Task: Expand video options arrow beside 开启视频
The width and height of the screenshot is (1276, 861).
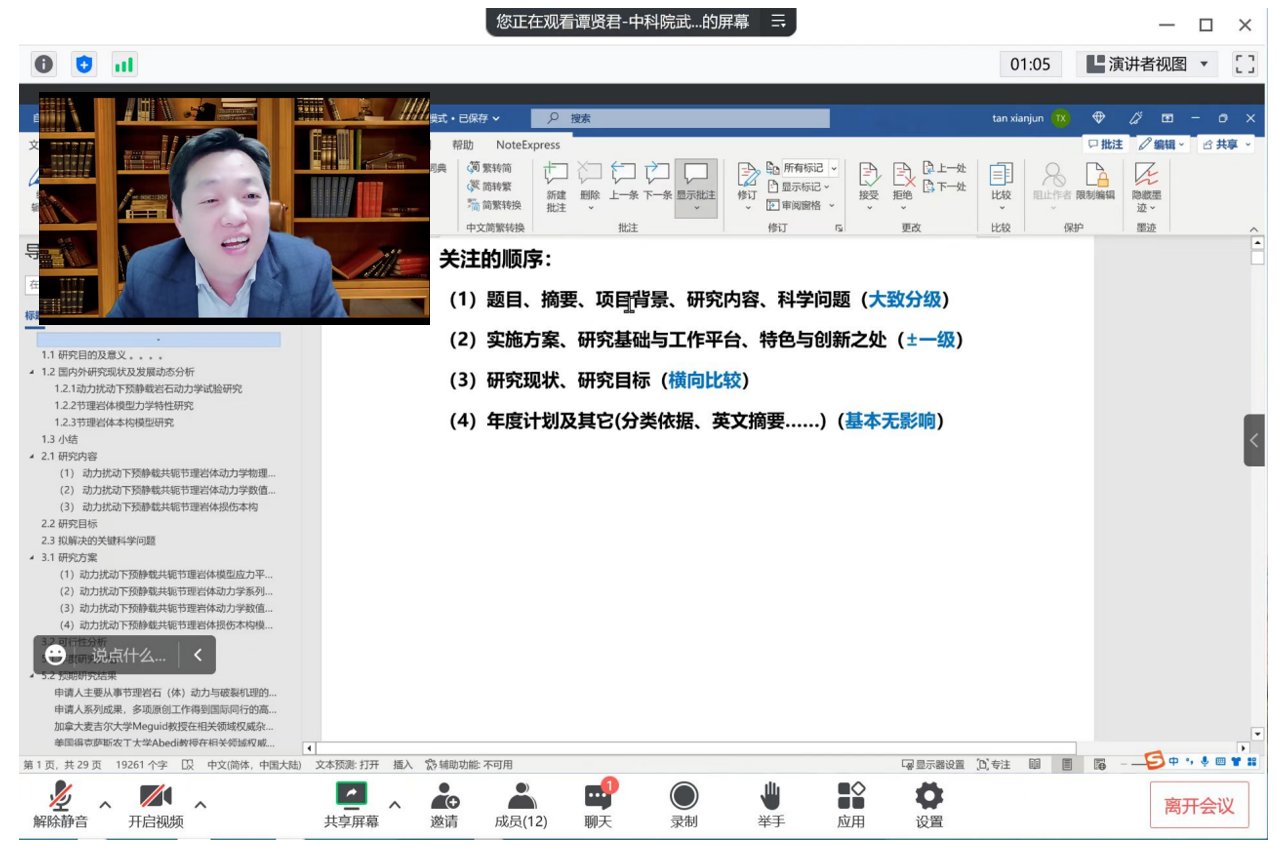Action: pos(200,804)
